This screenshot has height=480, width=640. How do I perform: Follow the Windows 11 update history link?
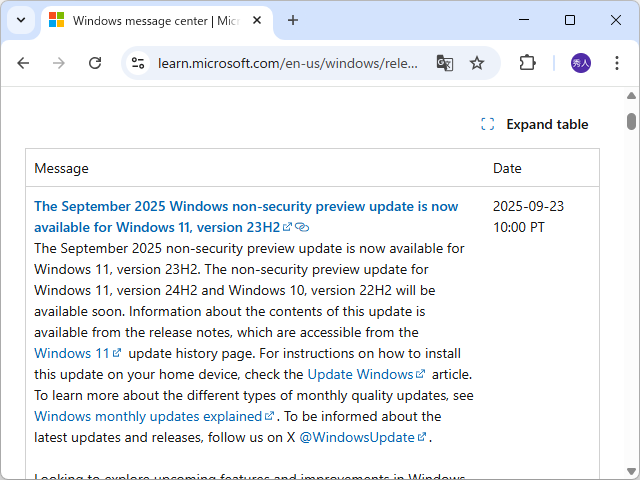click(72, 353)
